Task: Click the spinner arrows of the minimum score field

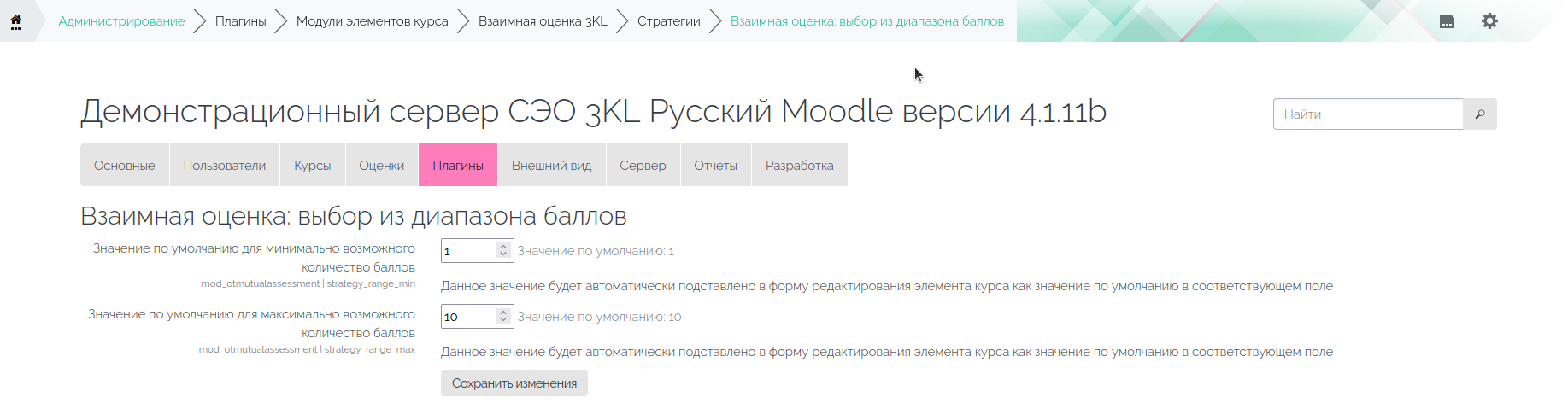Action: (x=503, y=251)
